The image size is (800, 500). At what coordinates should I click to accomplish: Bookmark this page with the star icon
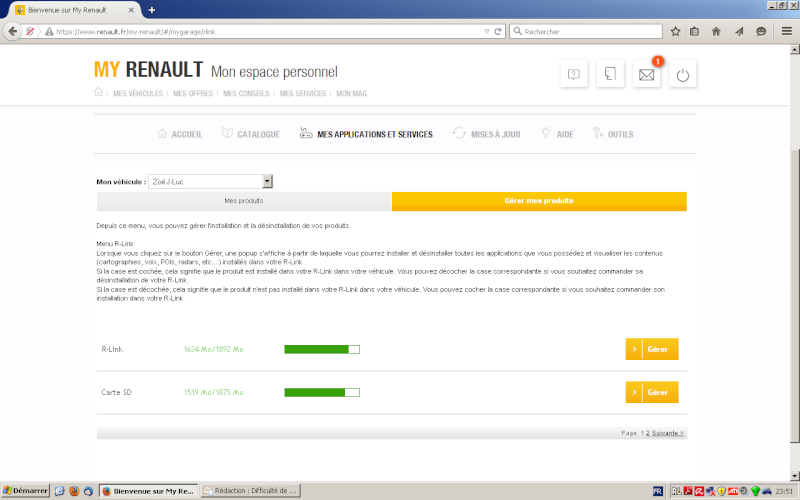675,32
